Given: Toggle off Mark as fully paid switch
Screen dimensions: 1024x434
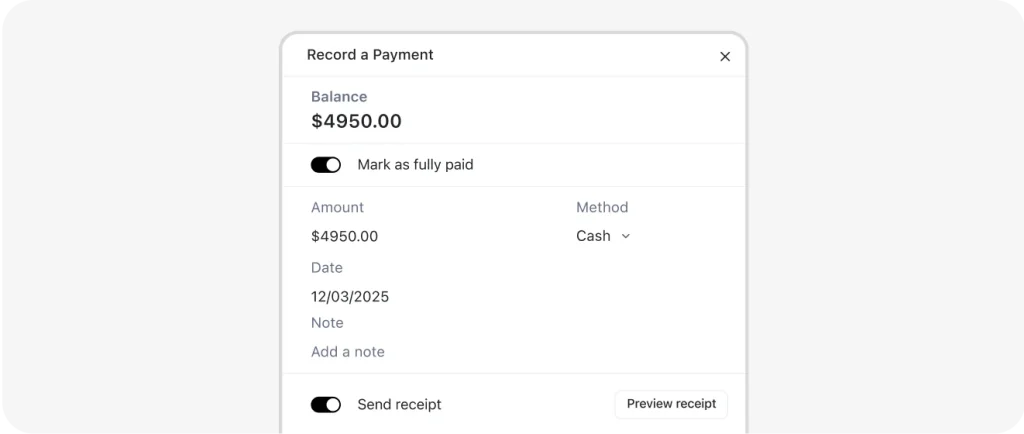Looking at the screenshot, I should coord(326,165).
